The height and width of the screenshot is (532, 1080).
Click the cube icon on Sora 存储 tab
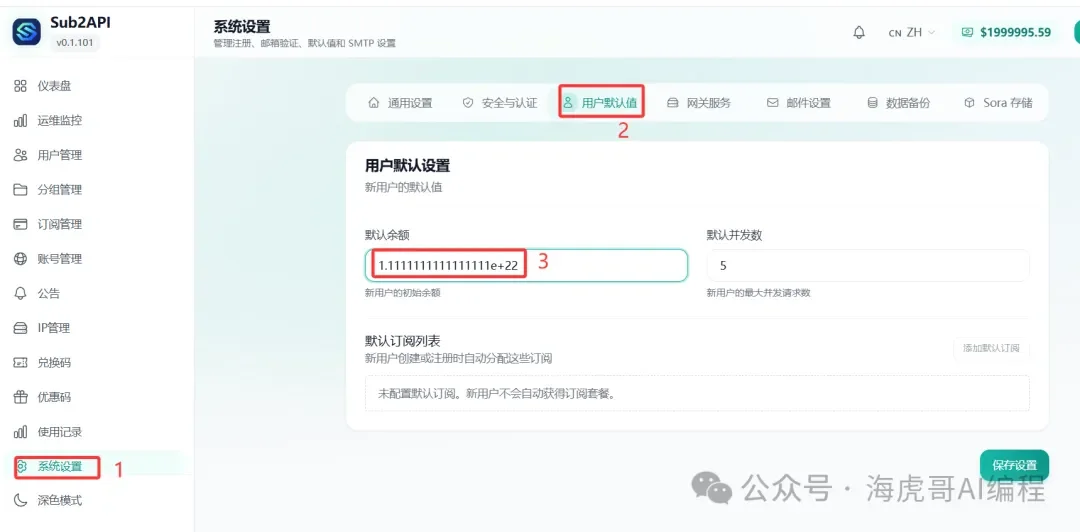(969, 103)
